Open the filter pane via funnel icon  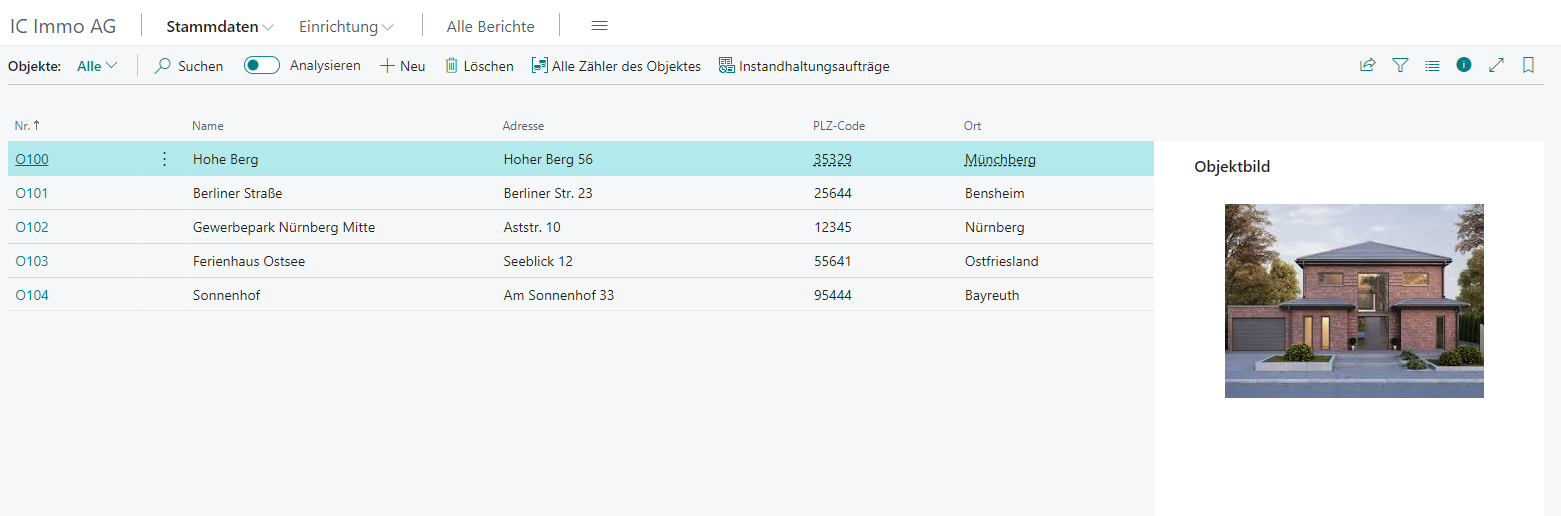(x=1400, y=65)
